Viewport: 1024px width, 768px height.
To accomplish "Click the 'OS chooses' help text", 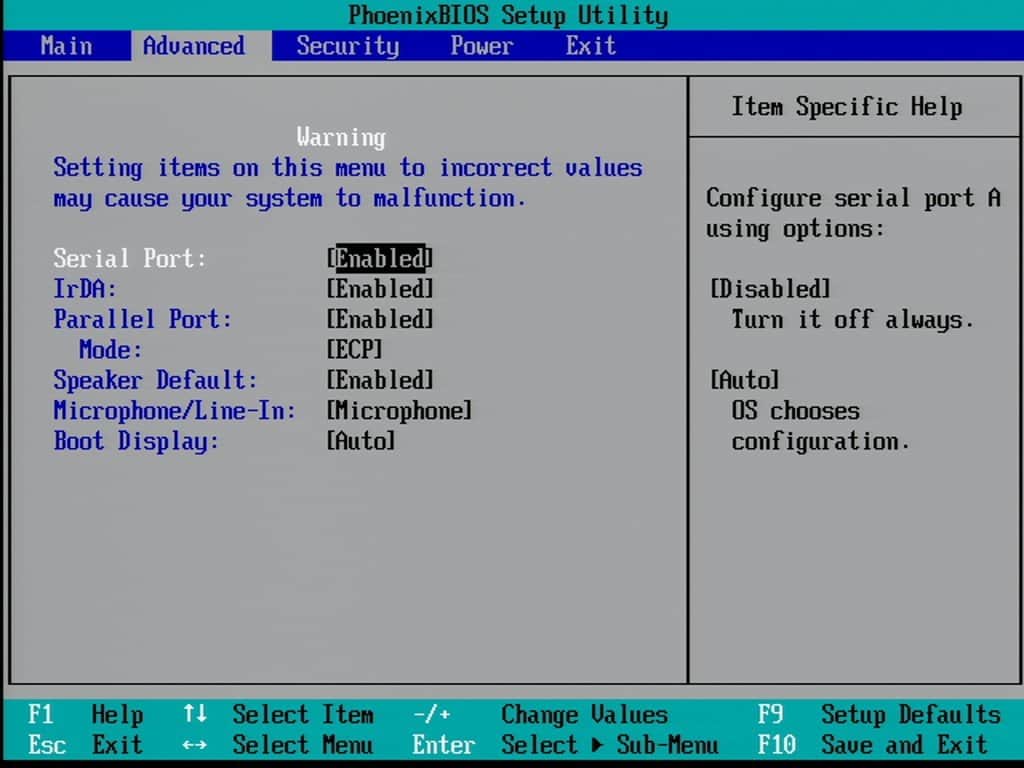I will pyautogui.click(x=795, y=411).
